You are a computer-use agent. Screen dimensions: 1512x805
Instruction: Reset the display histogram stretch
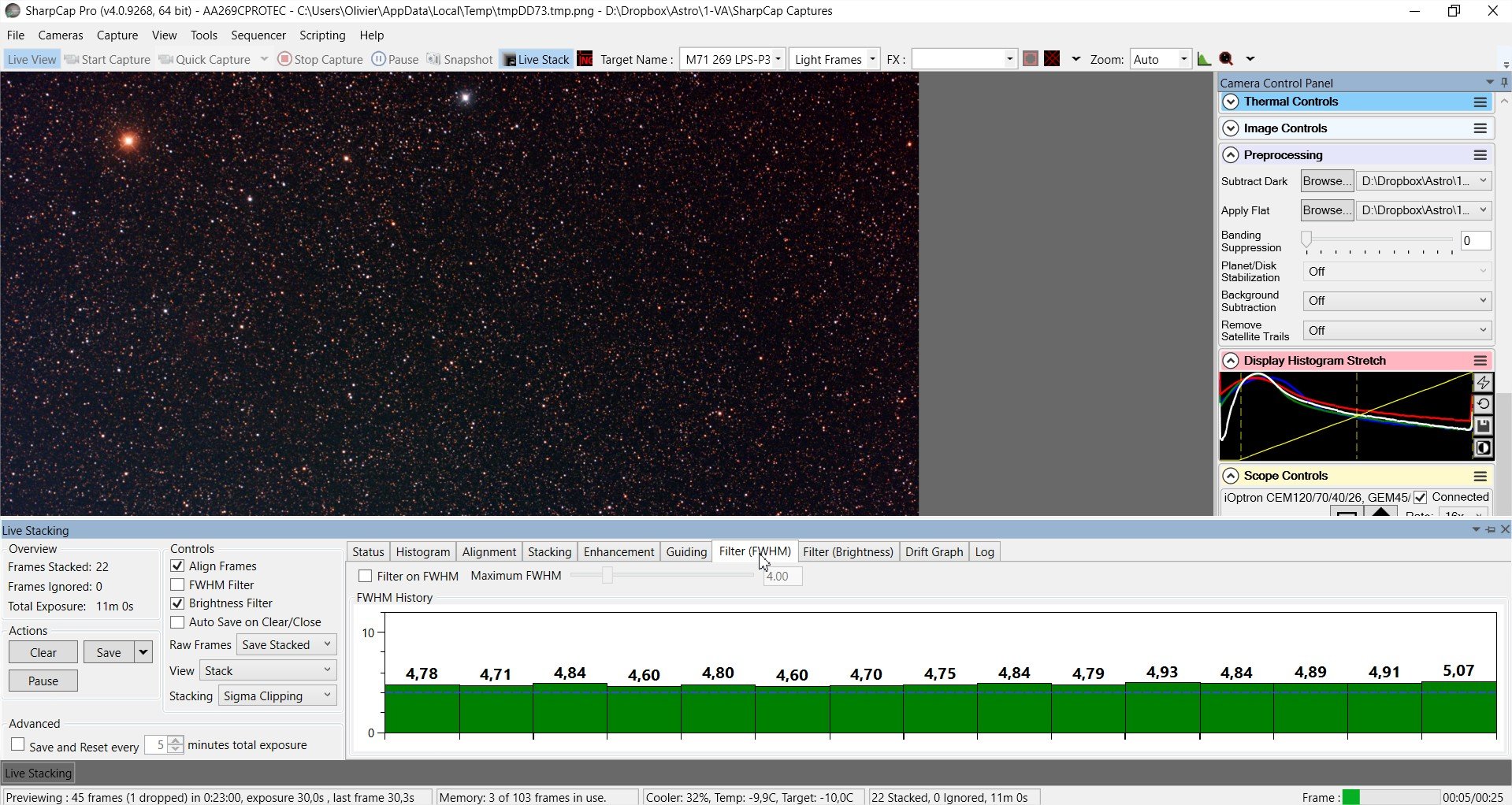(1483, 404)
